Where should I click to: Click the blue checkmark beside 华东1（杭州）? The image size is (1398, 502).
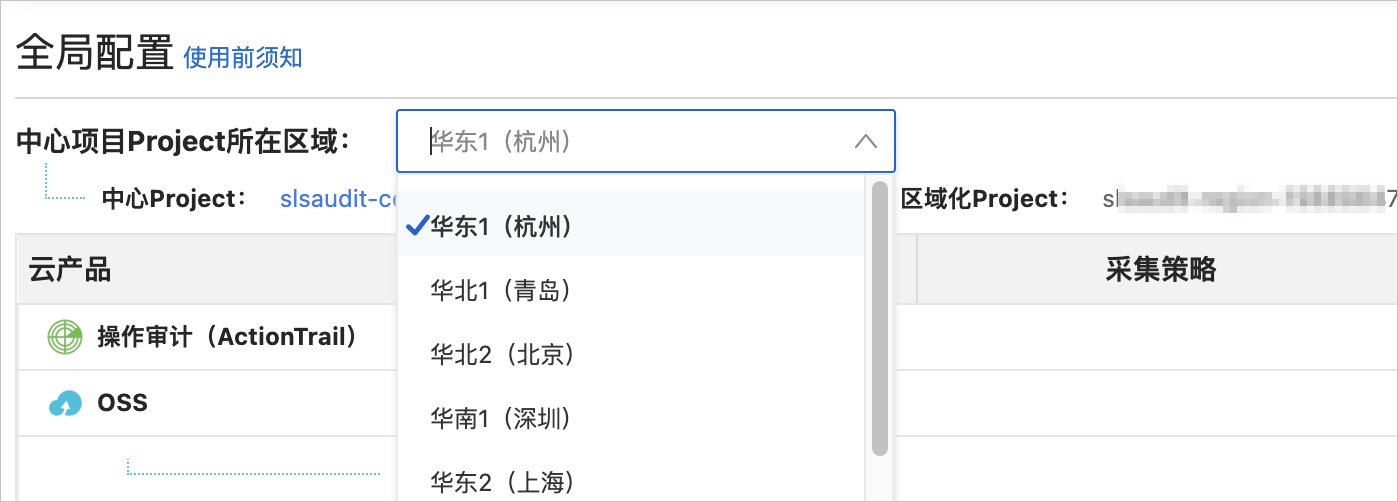coord(417,227)
